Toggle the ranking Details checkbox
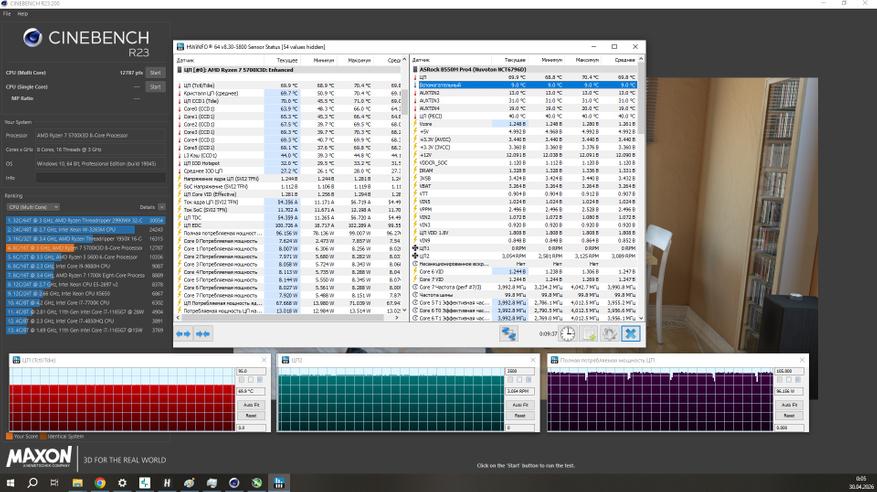This screenshot has width=877, height=492. click(161, 207)
